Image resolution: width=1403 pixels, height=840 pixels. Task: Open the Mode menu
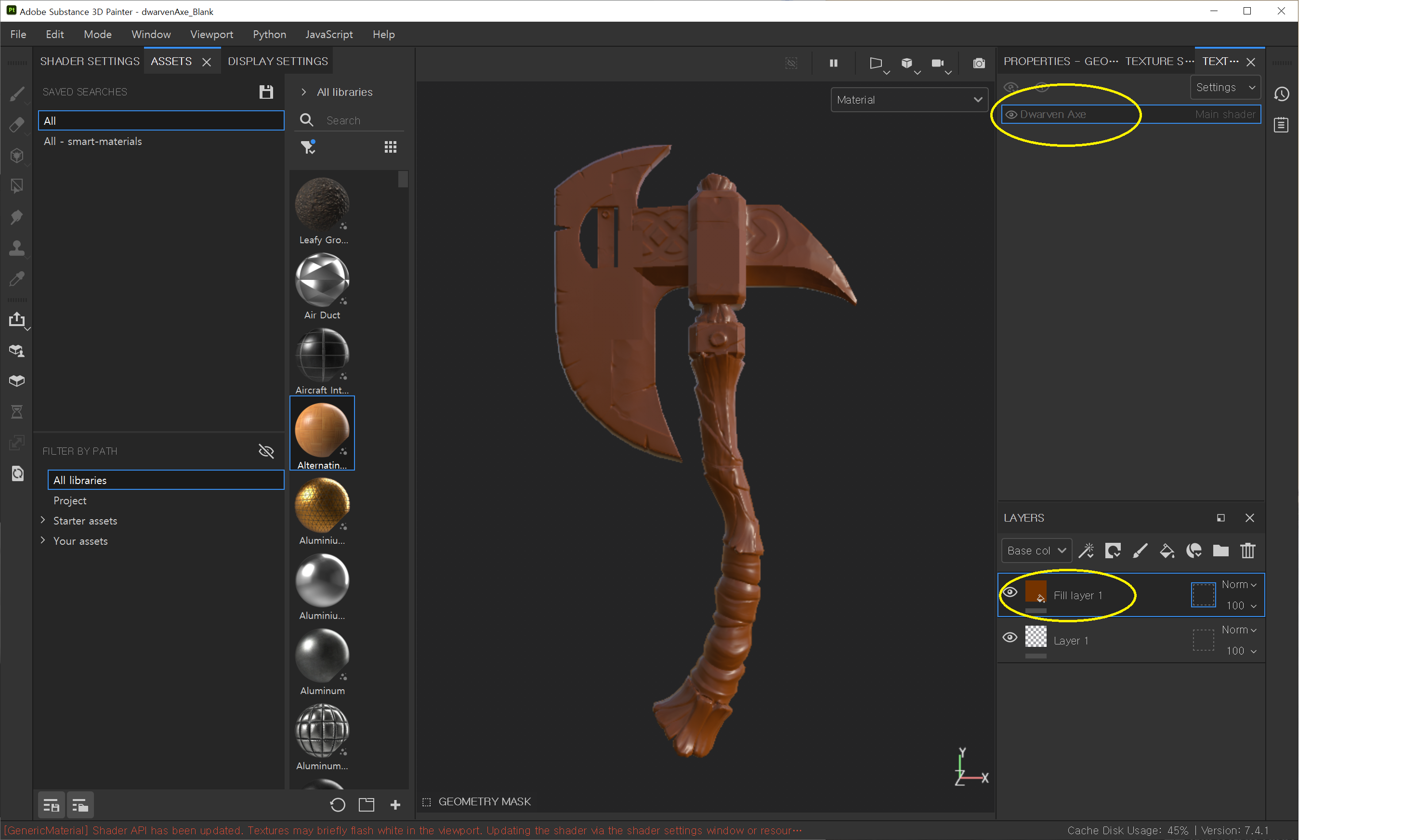(x=97, y=34)
